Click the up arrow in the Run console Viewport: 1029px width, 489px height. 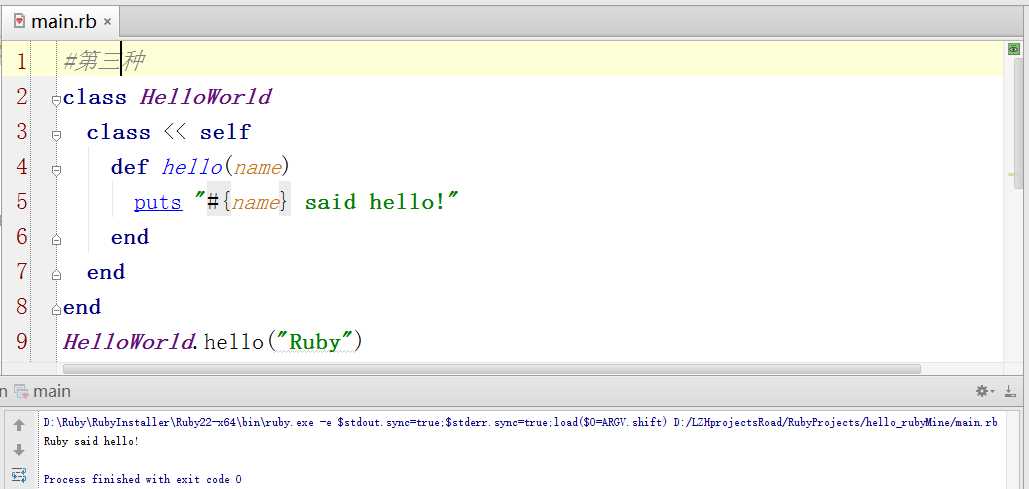click(19, 425)
